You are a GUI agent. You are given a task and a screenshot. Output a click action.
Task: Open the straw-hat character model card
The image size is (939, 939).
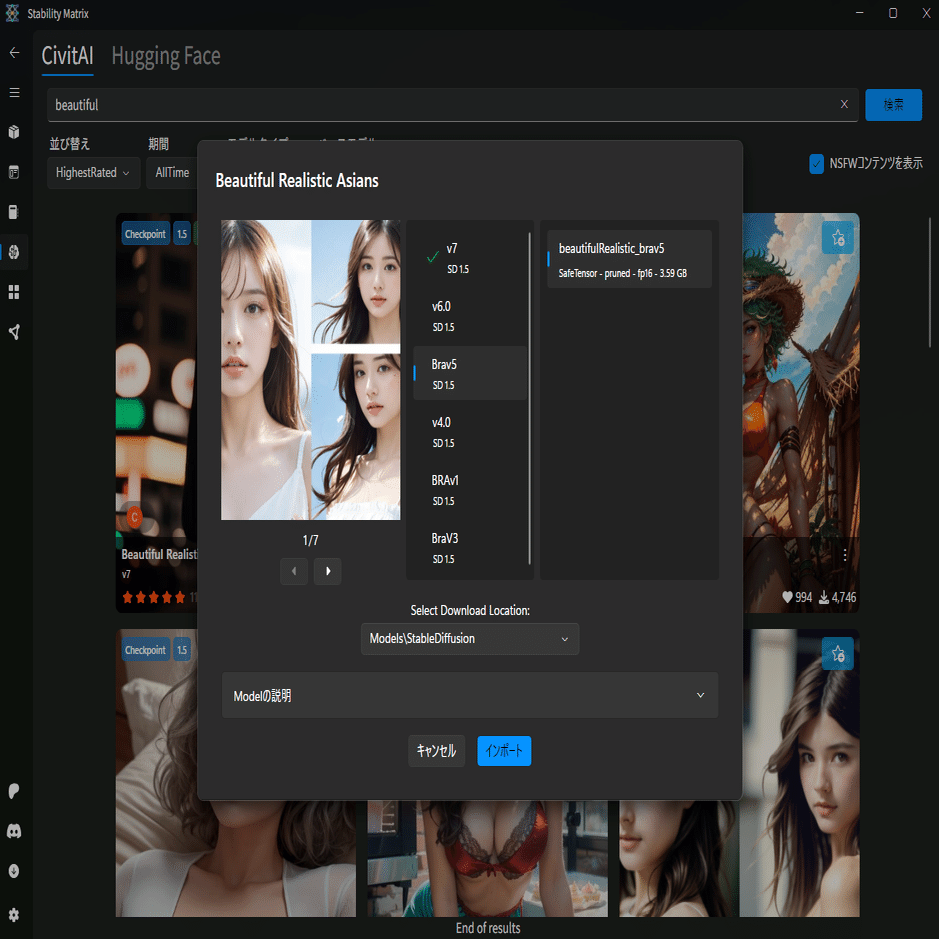801,413
